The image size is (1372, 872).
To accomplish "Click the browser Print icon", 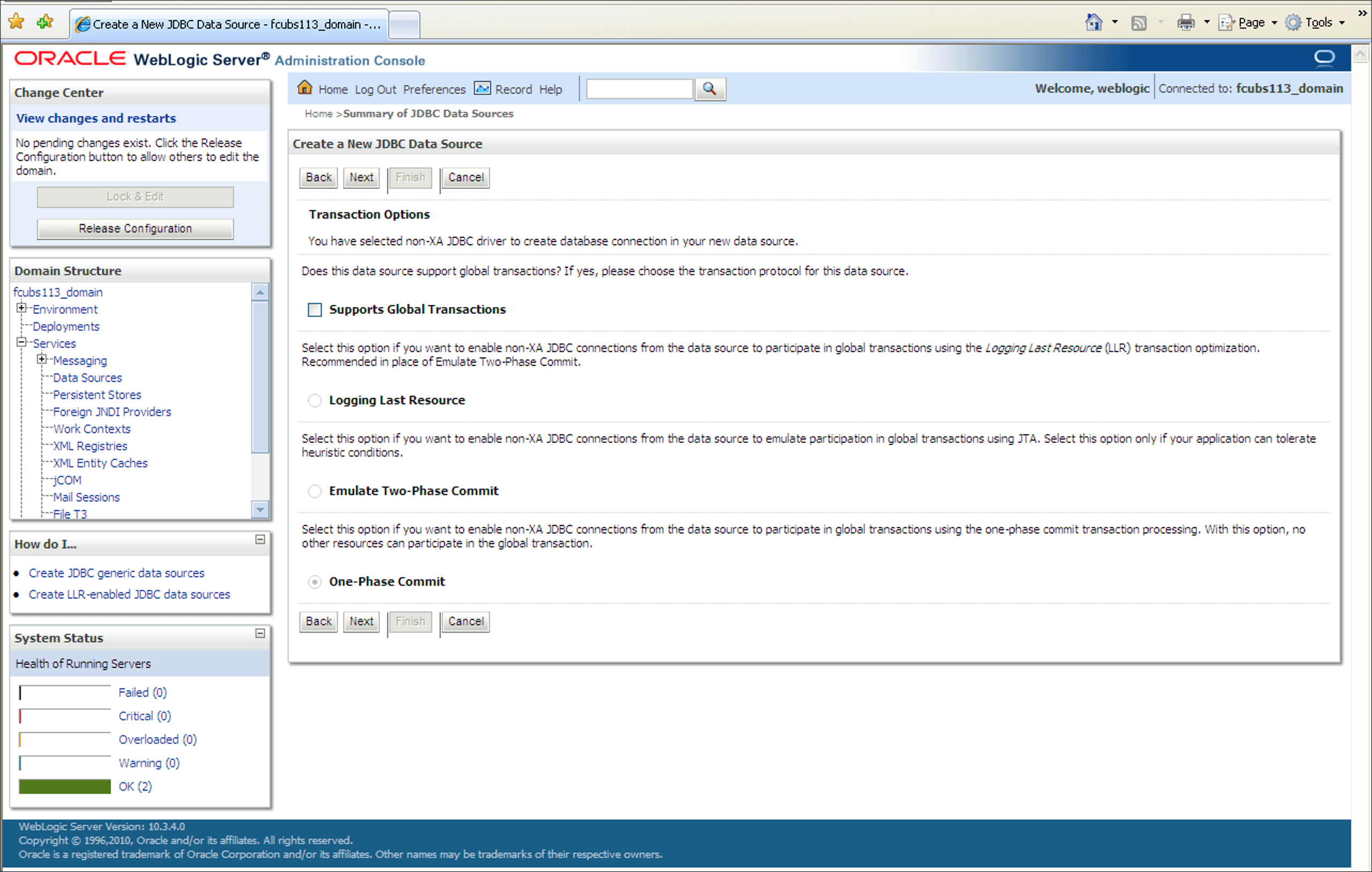I will click(1185, 23).
